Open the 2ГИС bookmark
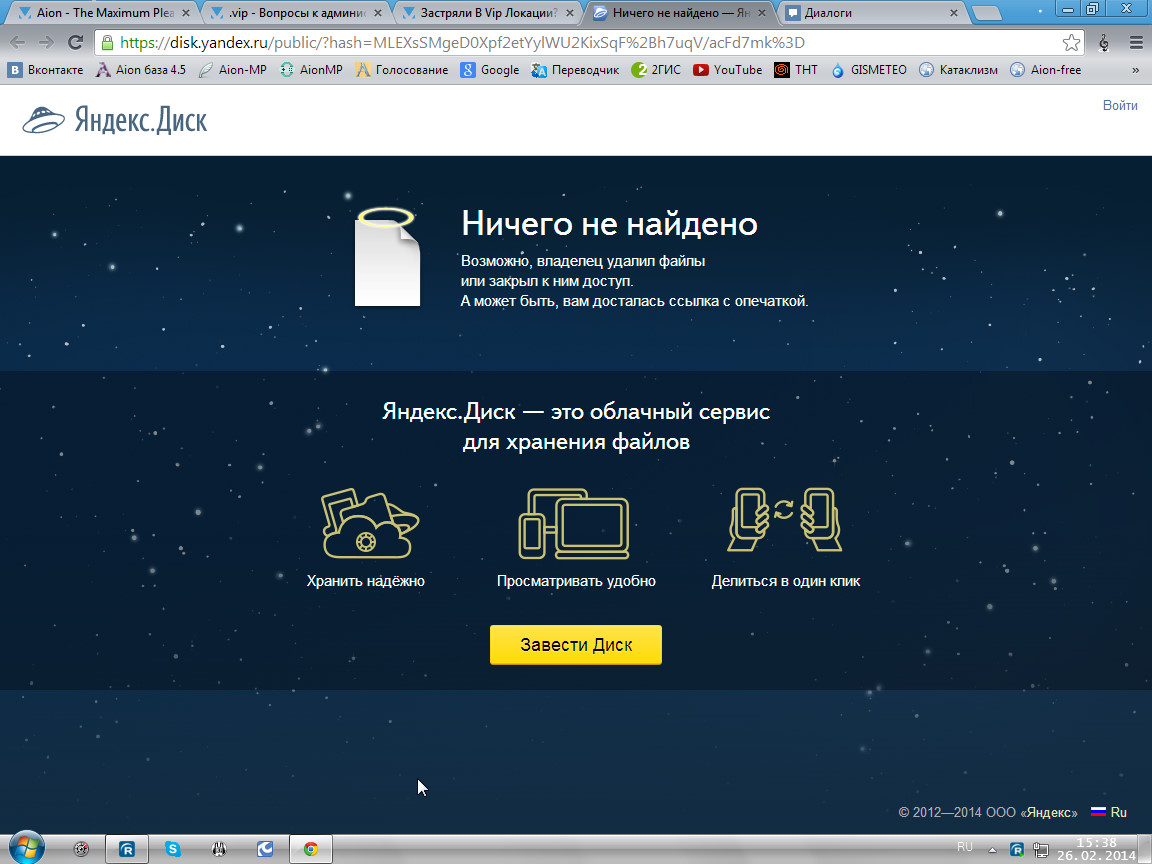The width and height of the screenshot is (1152, 864). click(656, 70)
